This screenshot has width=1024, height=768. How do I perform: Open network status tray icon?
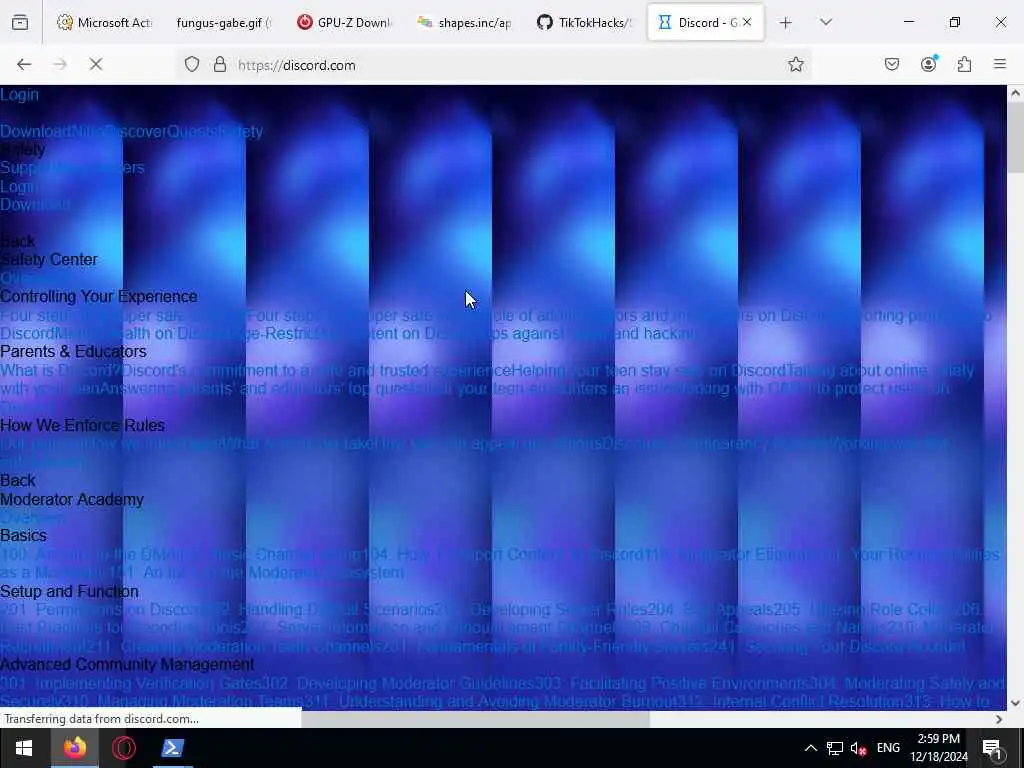(x=835, y=748)
